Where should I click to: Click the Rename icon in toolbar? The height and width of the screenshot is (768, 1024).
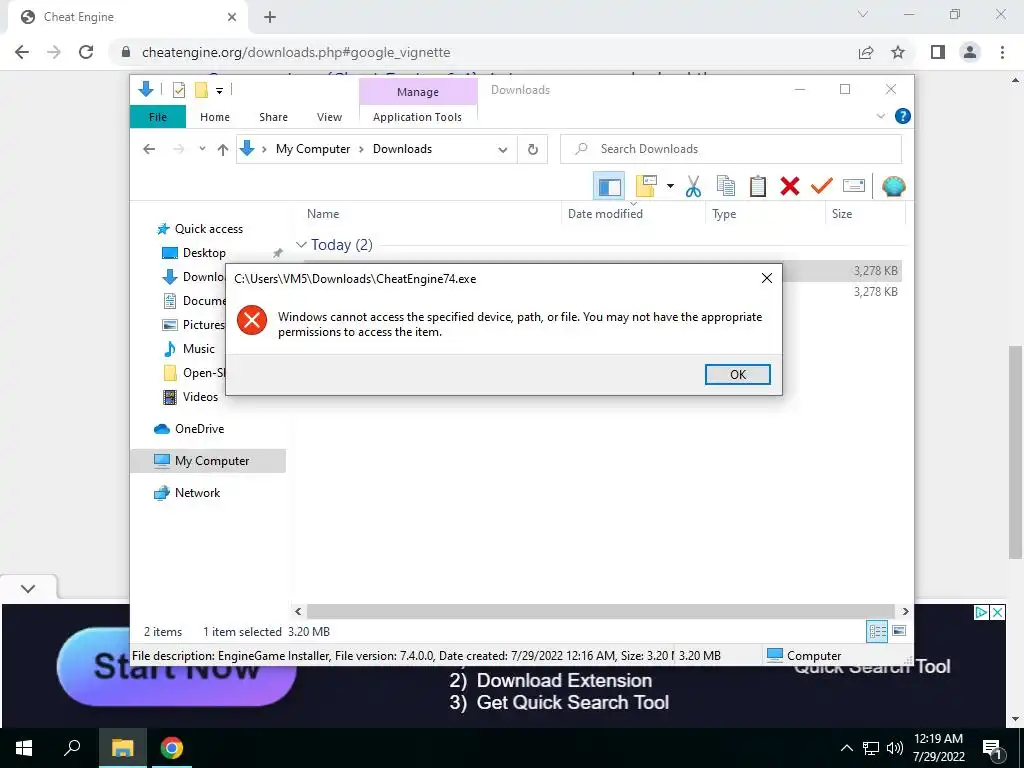[854, 186]
